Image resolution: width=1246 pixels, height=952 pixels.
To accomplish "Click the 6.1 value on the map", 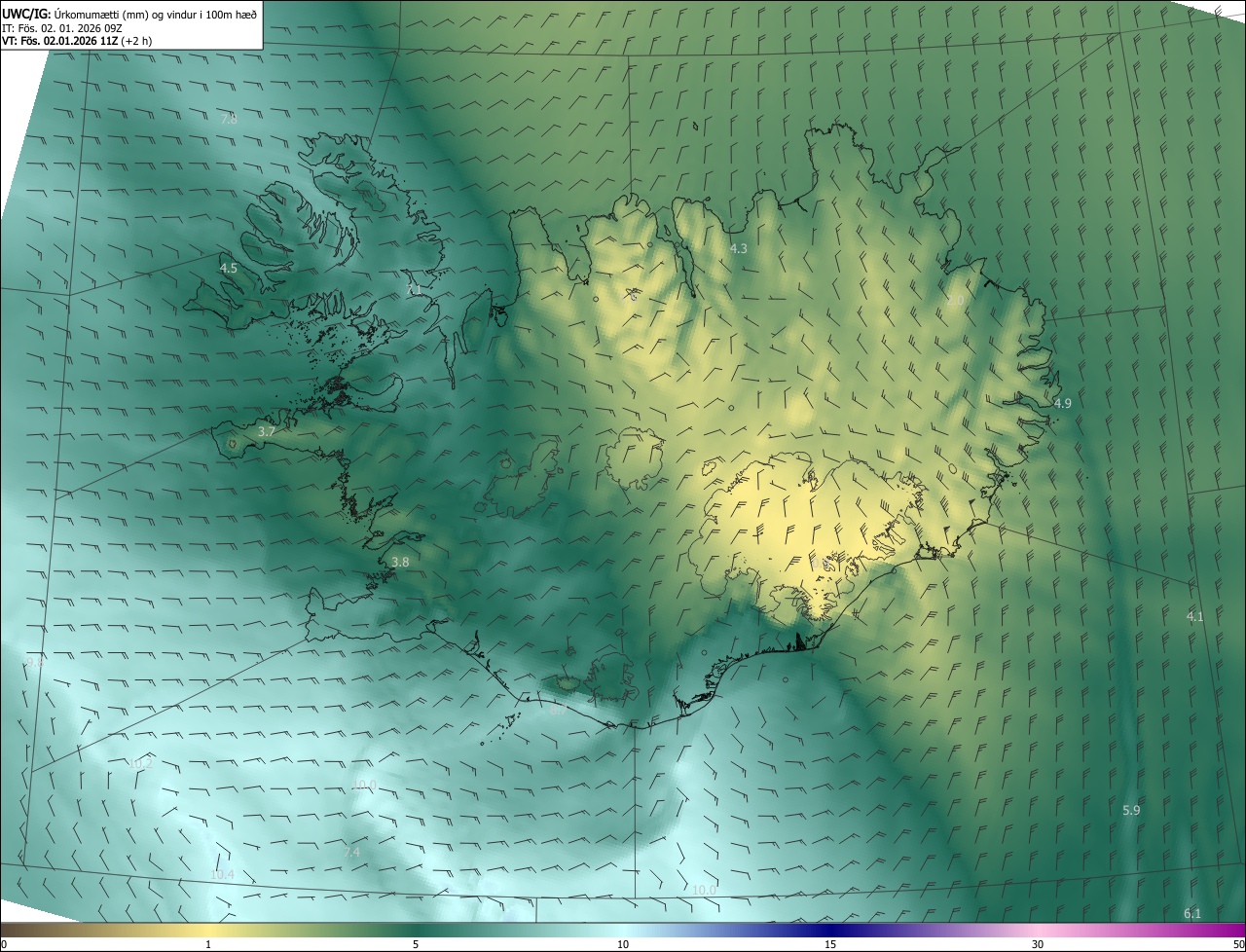I will (x=1192, y=913).
